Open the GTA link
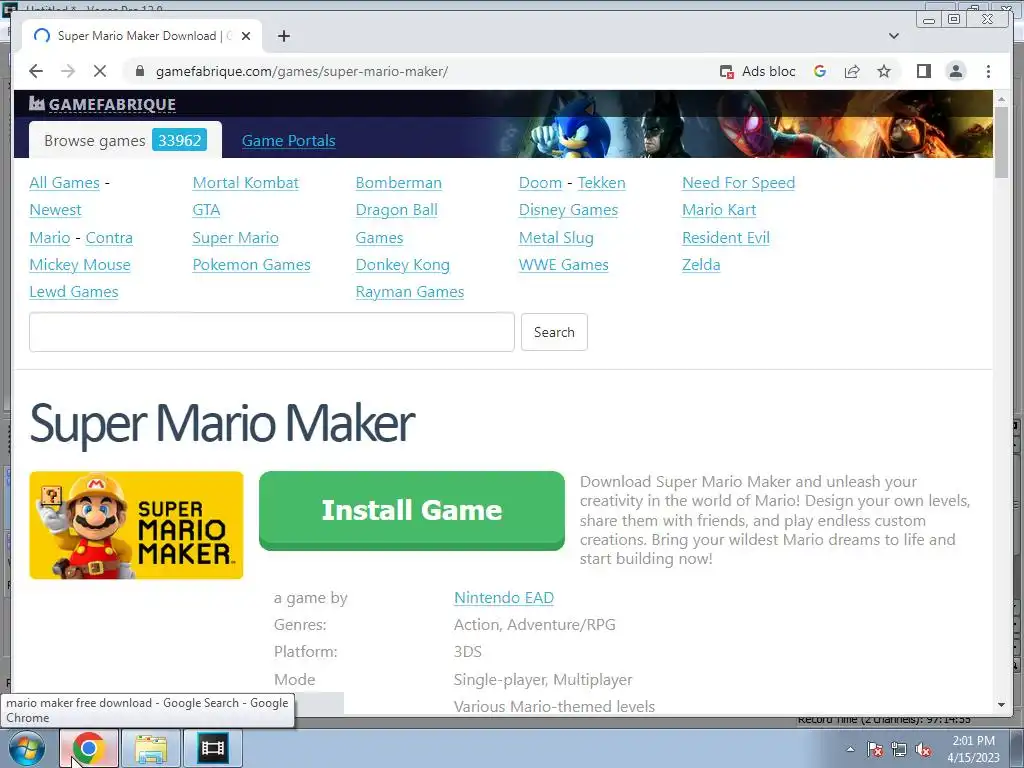Viewport: 1024px width, 768px height. [x=206, y=210]
